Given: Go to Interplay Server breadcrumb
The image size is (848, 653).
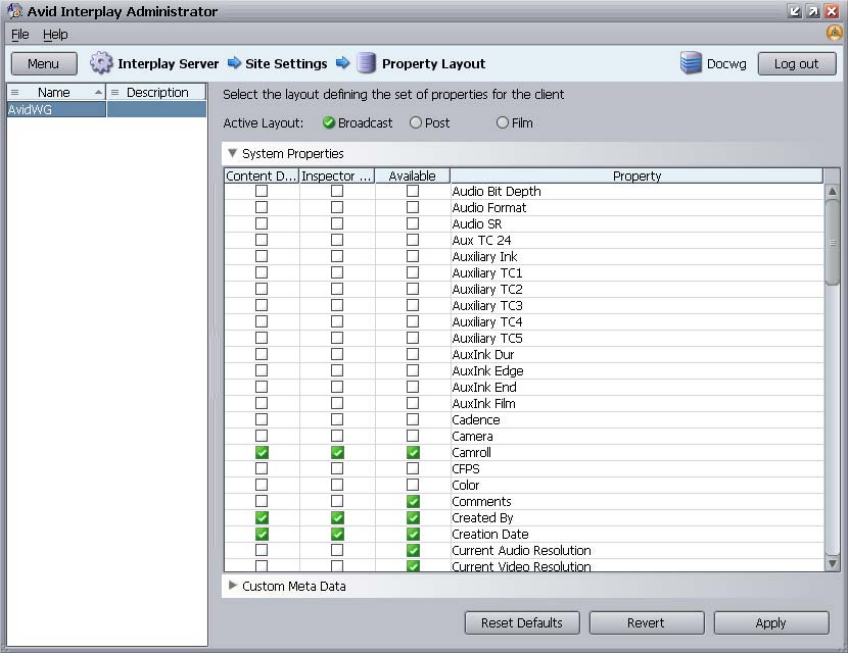Looking at the screenshot, I should (x=168, y=64).
